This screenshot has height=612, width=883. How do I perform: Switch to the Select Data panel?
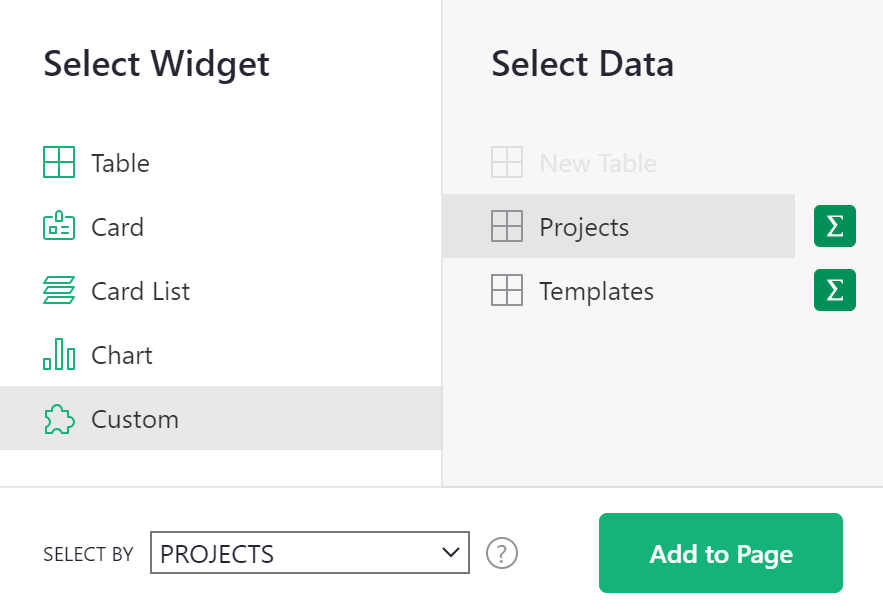click(x=582, y=63)
